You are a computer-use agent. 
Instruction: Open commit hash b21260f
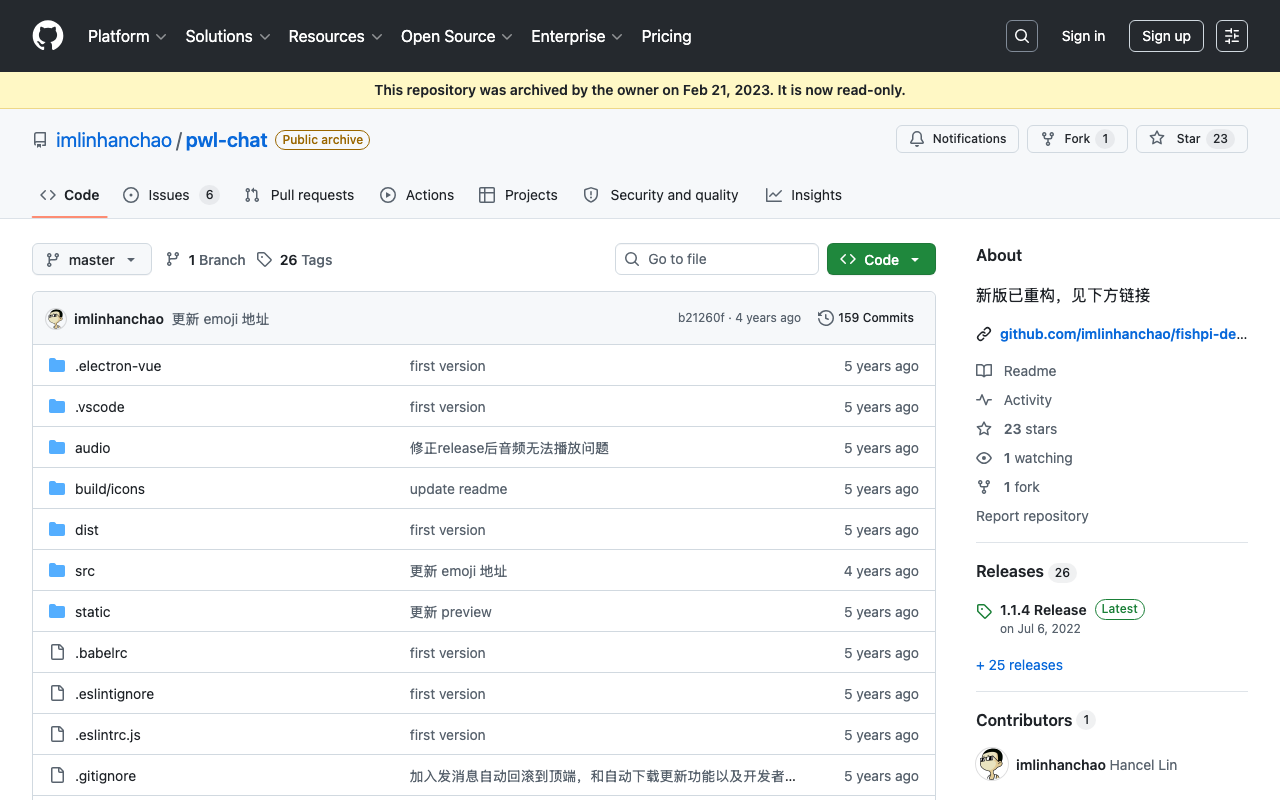(701, 318)
